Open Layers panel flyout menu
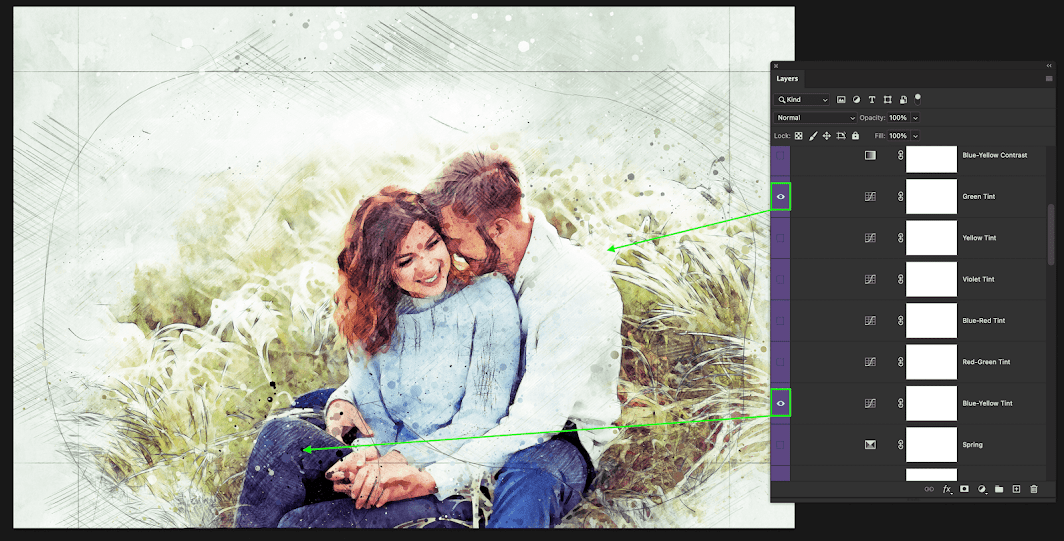Image resolution: width=1064 pixels, height=541 pixels. pos(1049,79)
